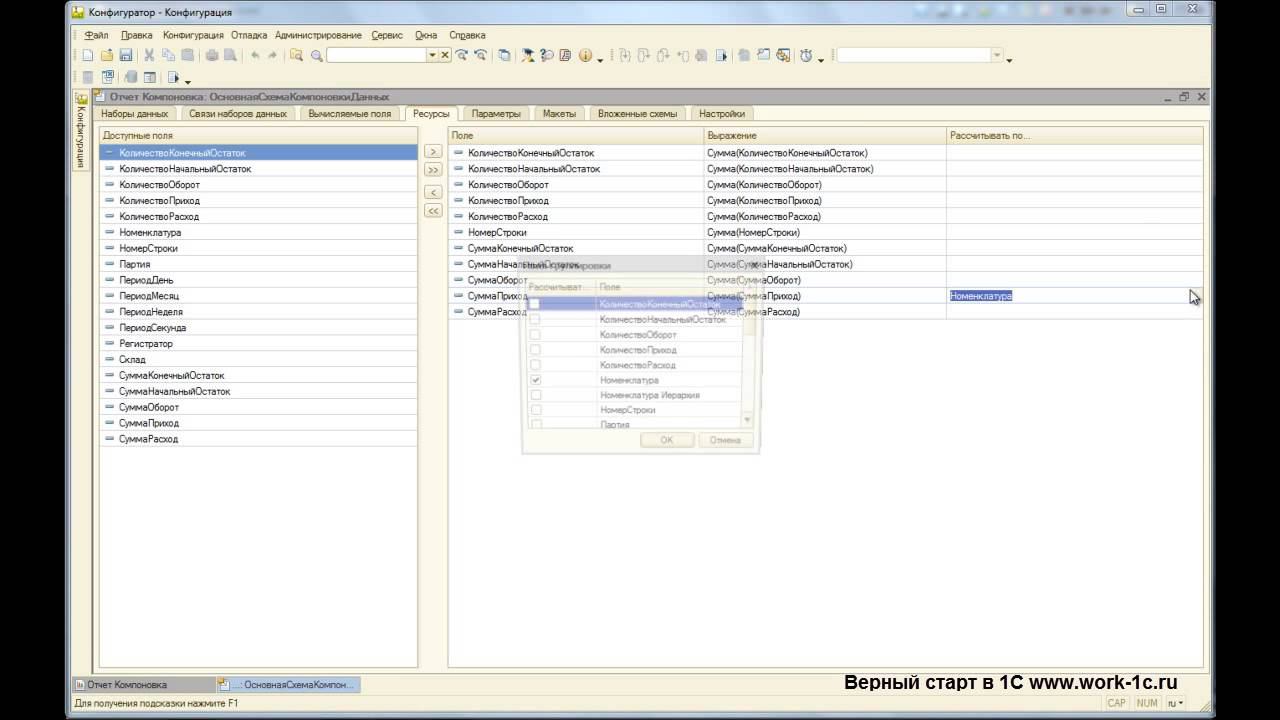Expand the right toolbar combo box dropdown
This screenshot has width=1280, height=720.
(x=996, y=56)
